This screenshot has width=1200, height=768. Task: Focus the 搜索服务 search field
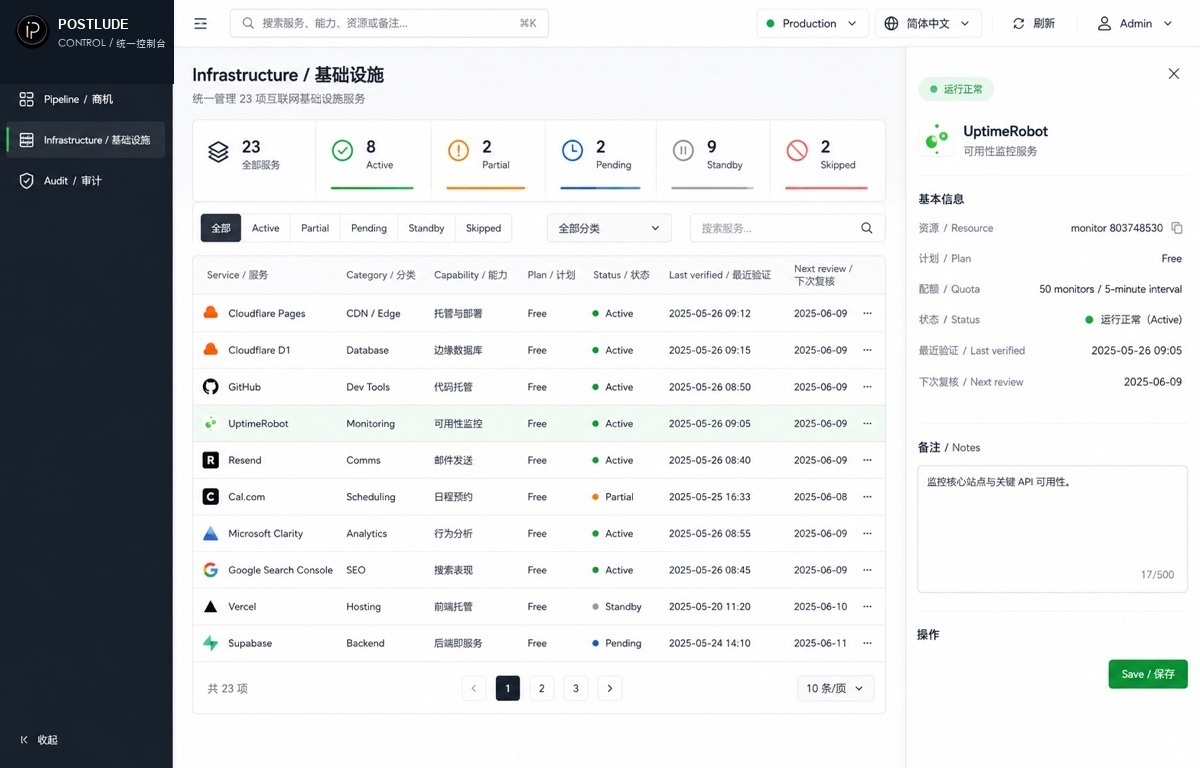[x=787, y=228]
